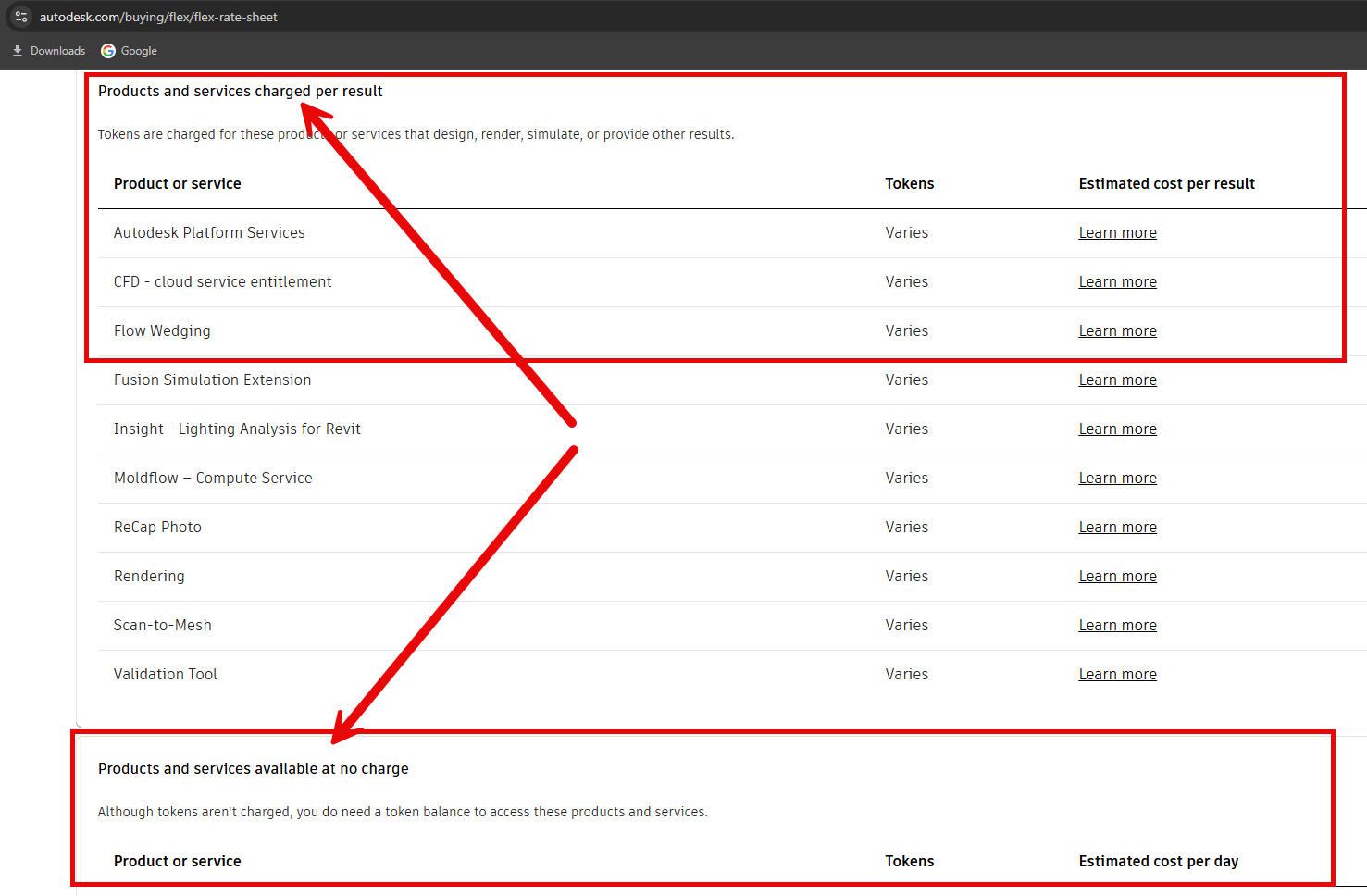The height and width of the screenshot is (896, 1367).
Task: Open Learn more for Moldflow Compute Service
Action: [1117, 479]
